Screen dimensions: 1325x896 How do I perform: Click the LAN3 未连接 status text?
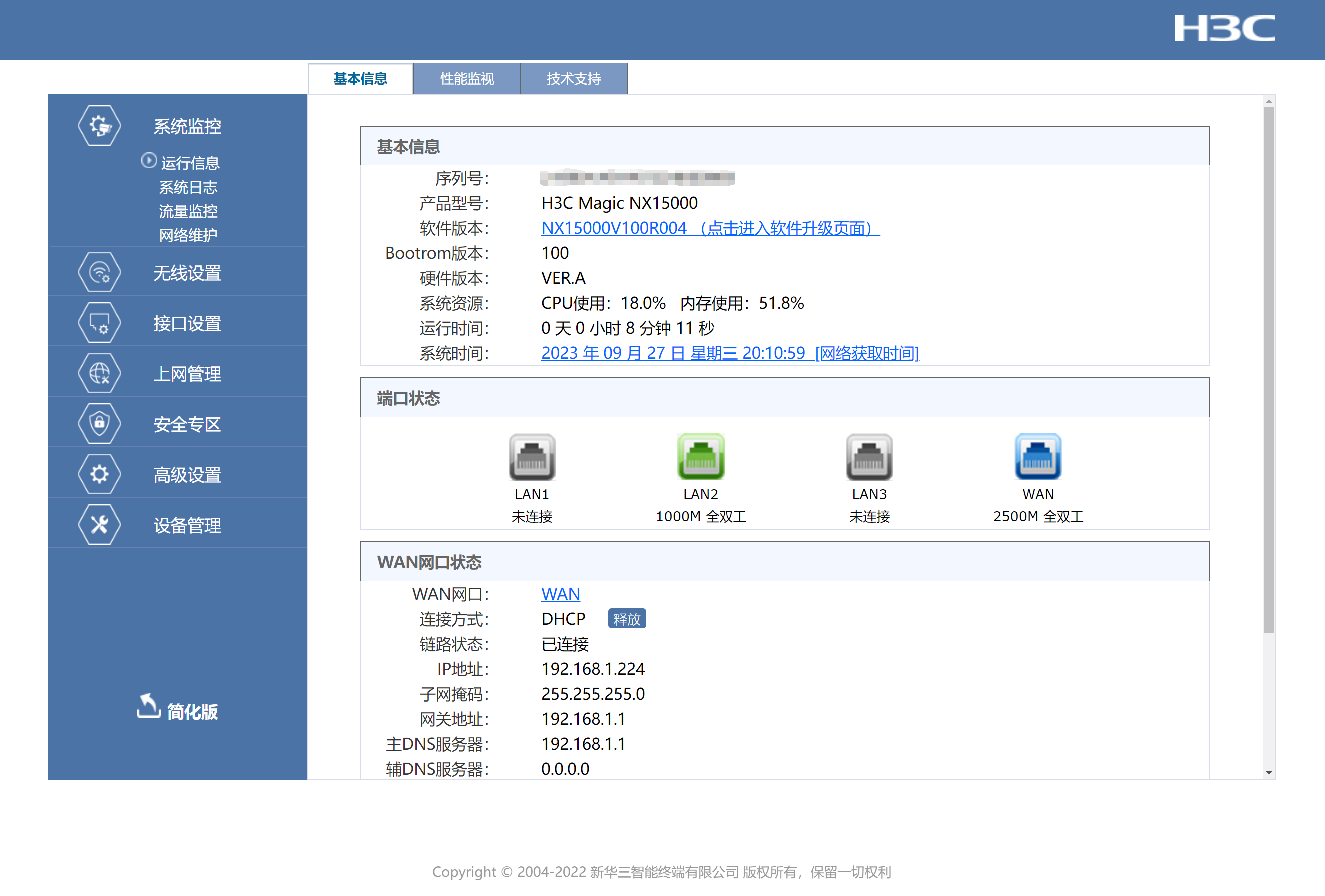[x=869, y=517]
